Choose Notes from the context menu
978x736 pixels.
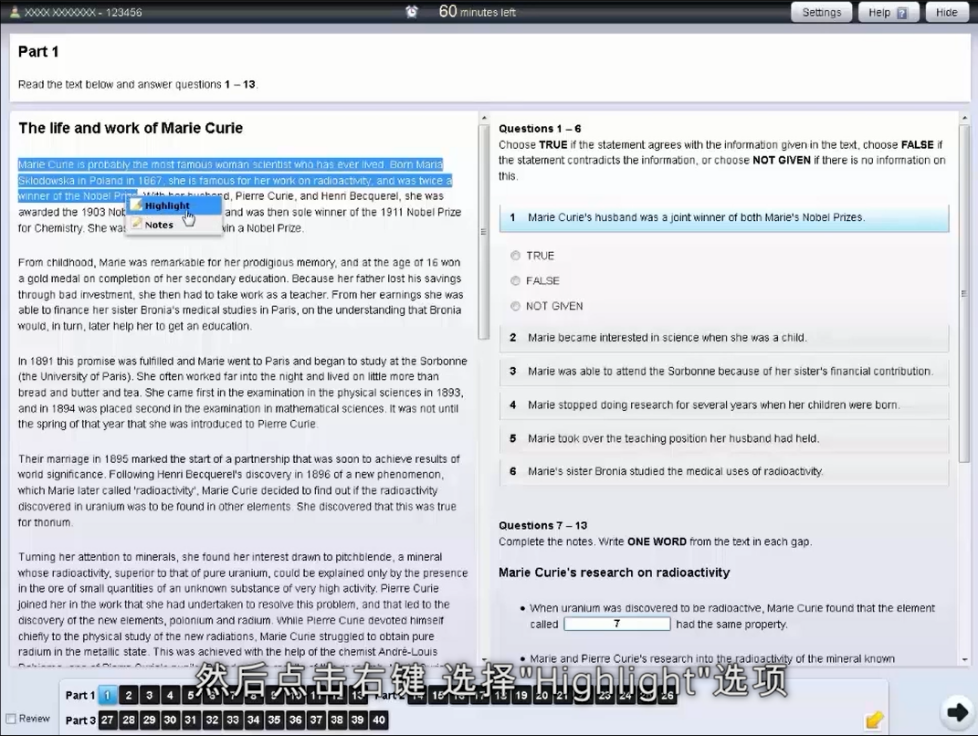(x=174, y=225)
